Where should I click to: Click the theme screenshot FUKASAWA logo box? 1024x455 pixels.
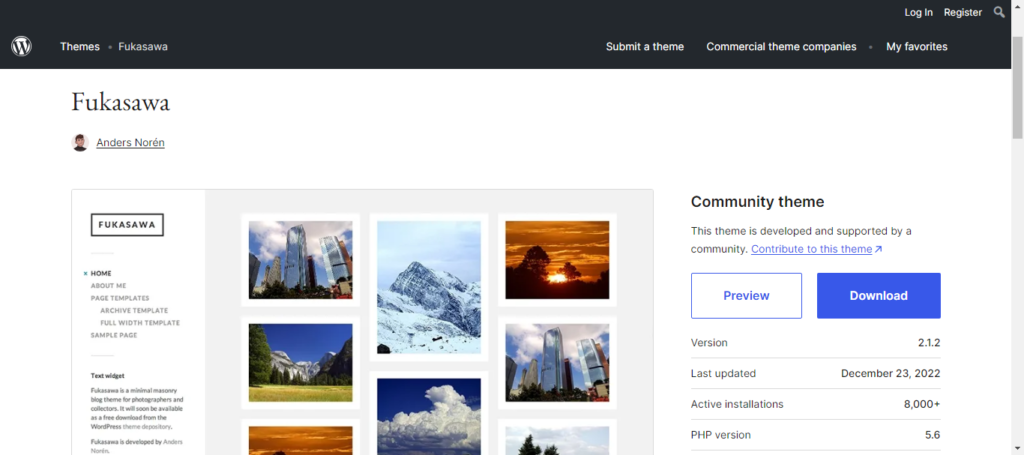click(127, 225)
